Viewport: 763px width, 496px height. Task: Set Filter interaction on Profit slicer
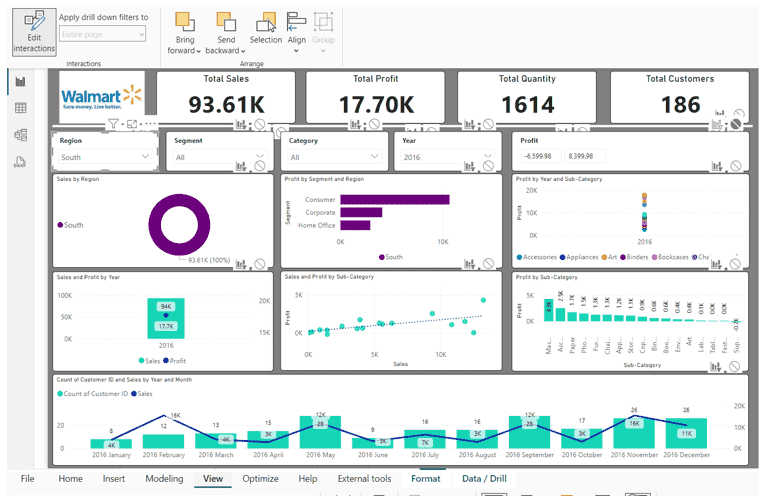click(717, 166)
